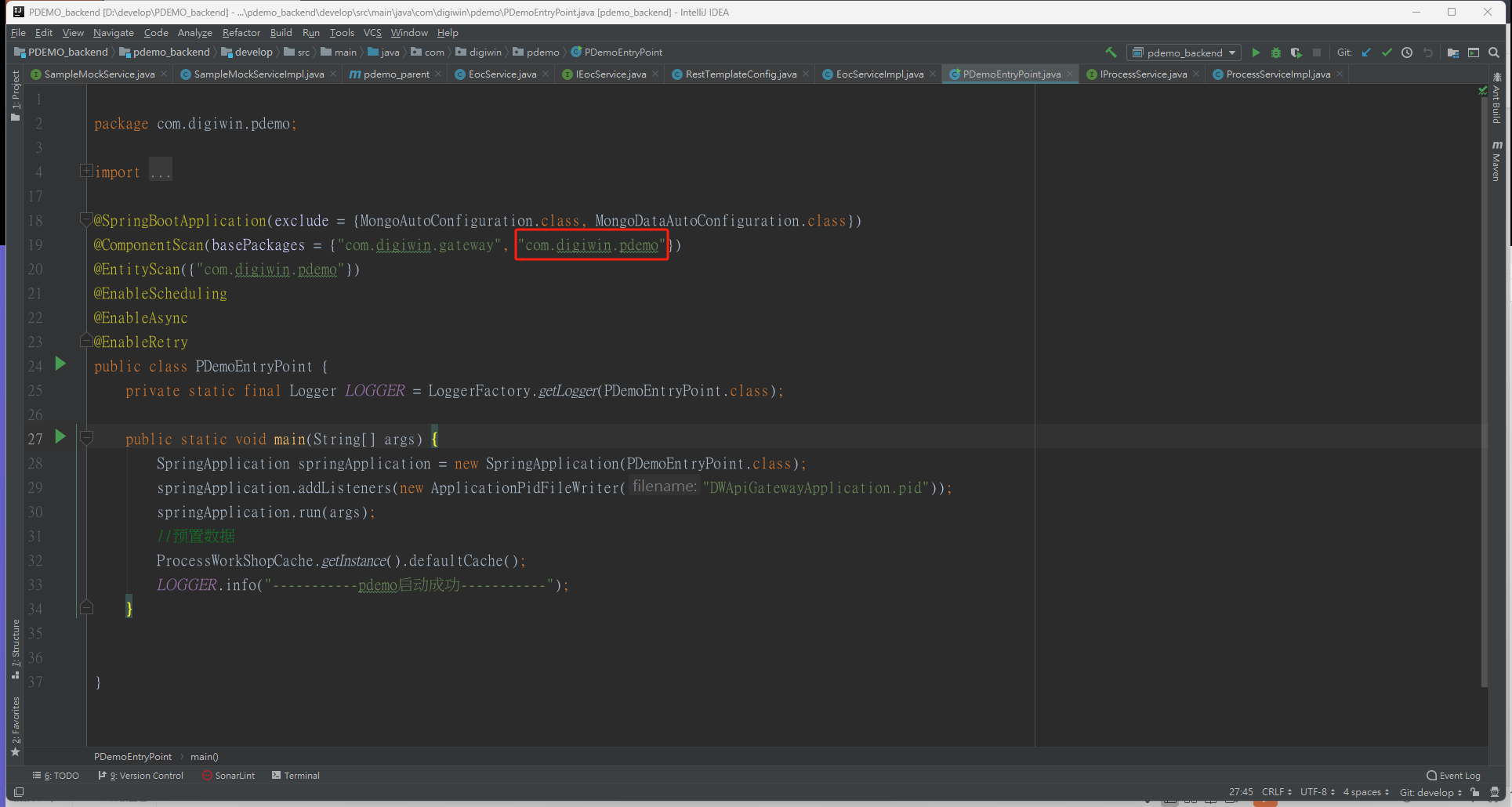Revert changes with undo arrow
Screen dimensions: 1512x807
(x=1427, y=52)
